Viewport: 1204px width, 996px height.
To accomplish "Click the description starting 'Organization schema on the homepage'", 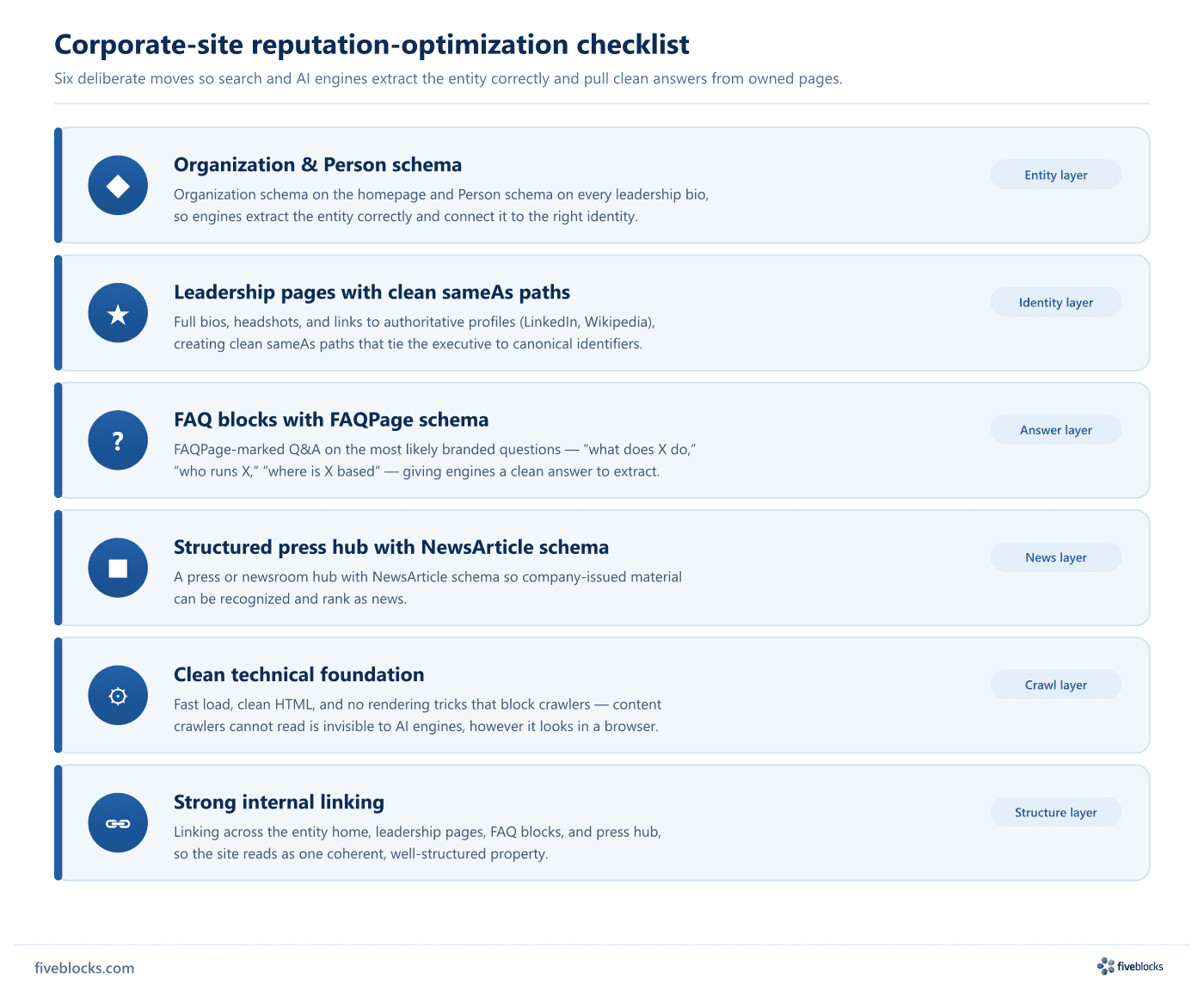I will 441,206.
